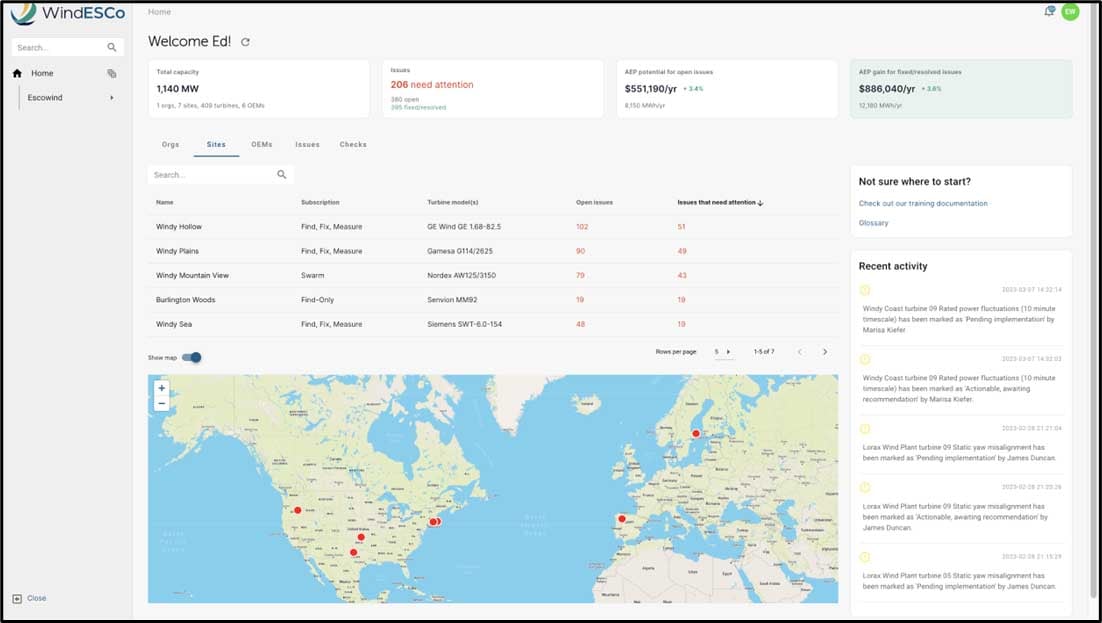
Task: Open the Glossary link
Action: point(873,223)
